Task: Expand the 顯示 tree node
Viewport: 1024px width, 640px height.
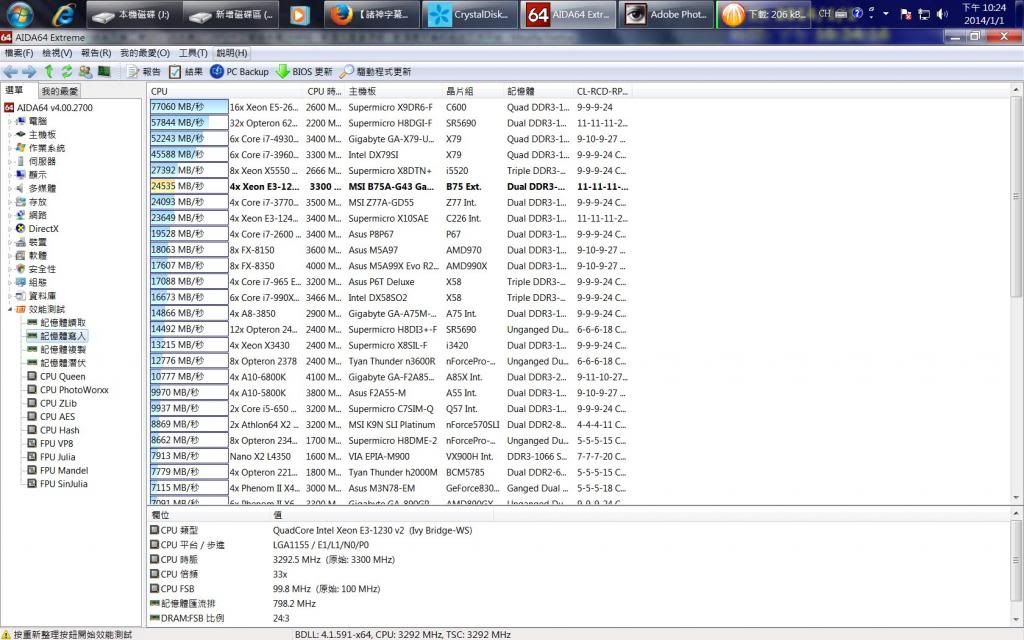Action: (10, 175)
